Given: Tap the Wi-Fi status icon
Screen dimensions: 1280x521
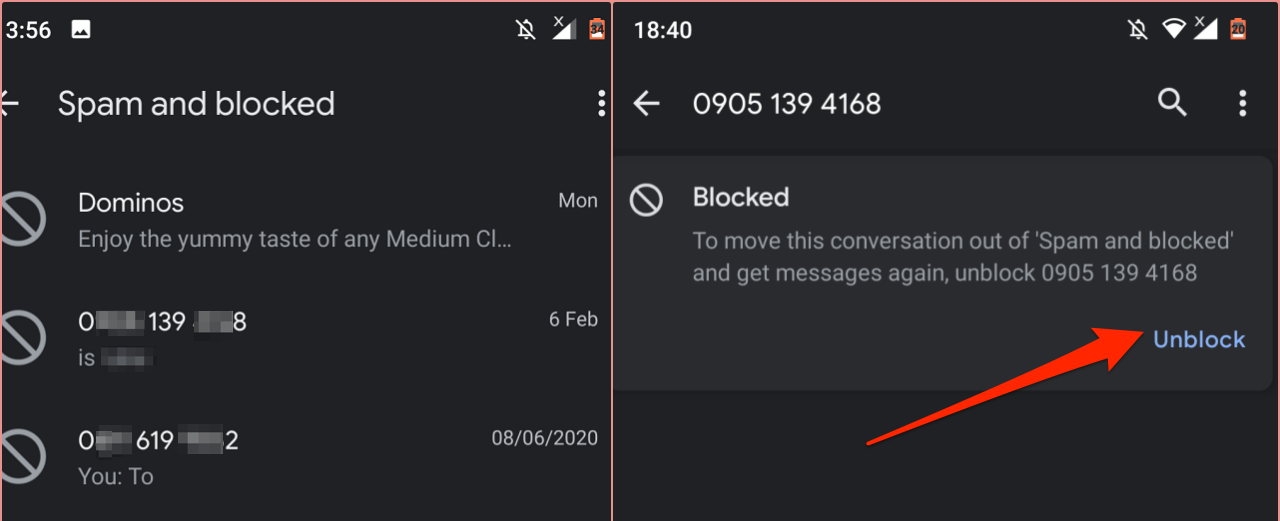Looking at the screenshot, I should click(1173, 29).
